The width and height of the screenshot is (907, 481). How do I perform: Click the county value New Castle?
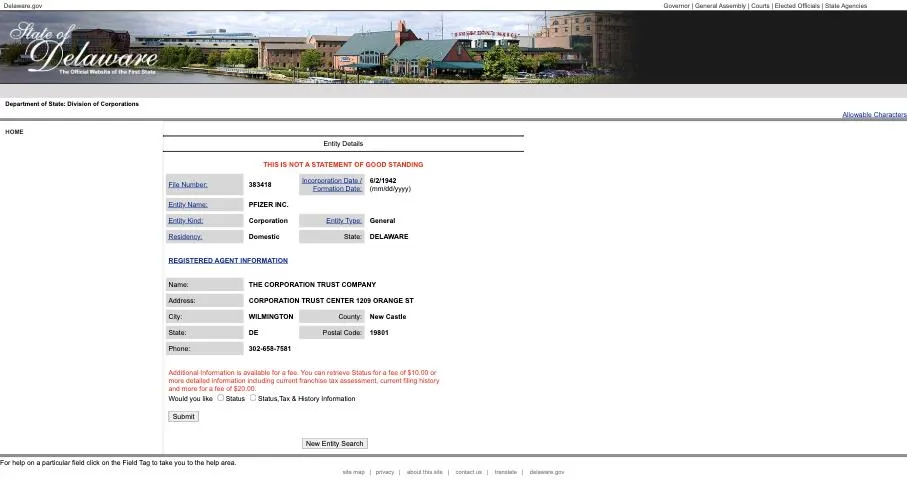388,317
